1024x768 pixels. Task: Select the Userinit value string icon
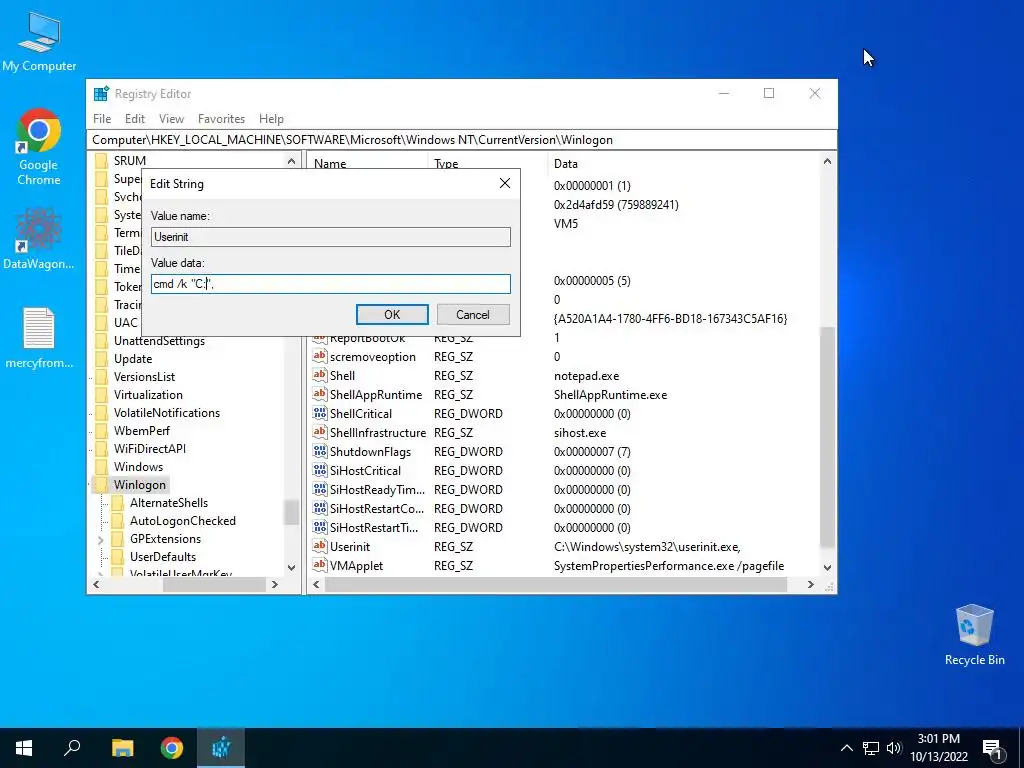coord(319,546)
